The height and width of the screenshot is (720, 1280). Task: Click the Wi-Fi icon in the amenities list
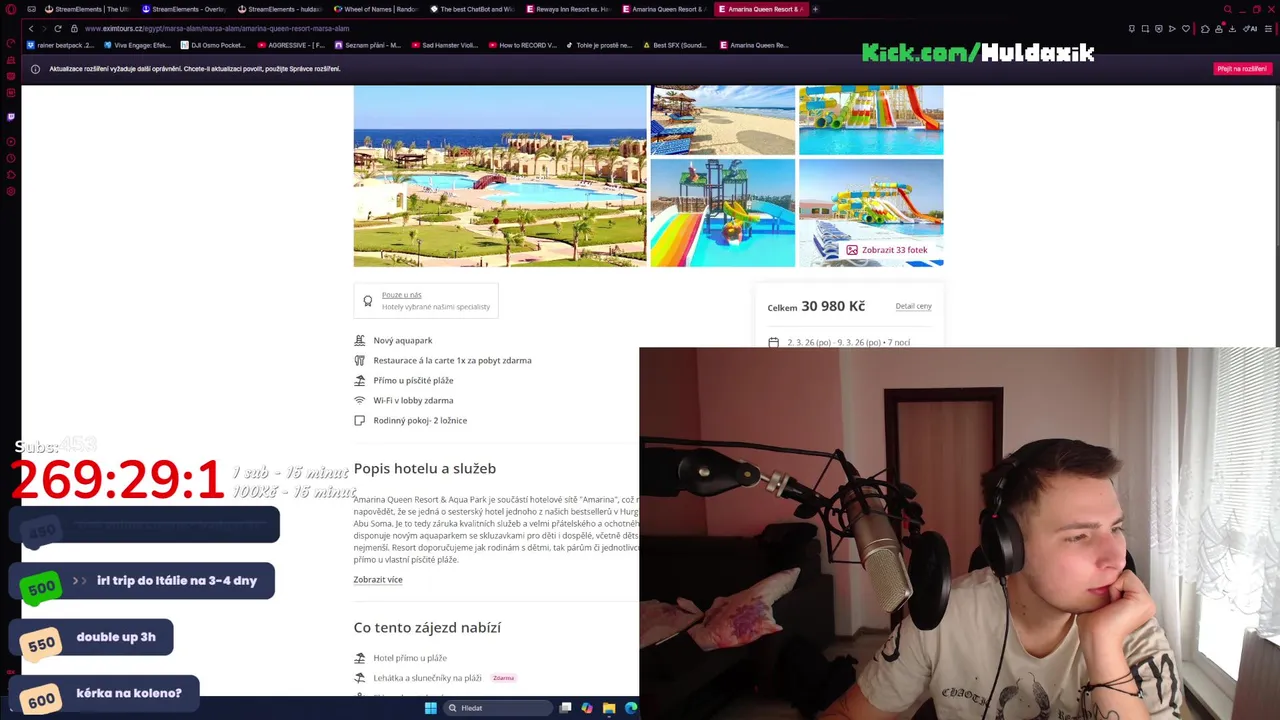(359, 400)
